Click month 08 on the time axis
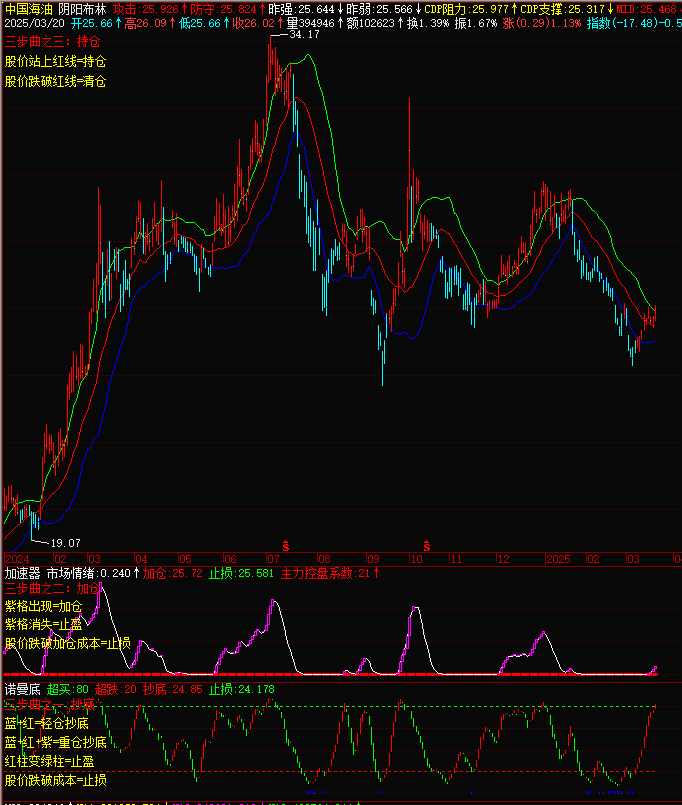The image size is (682, 805). 324,559
